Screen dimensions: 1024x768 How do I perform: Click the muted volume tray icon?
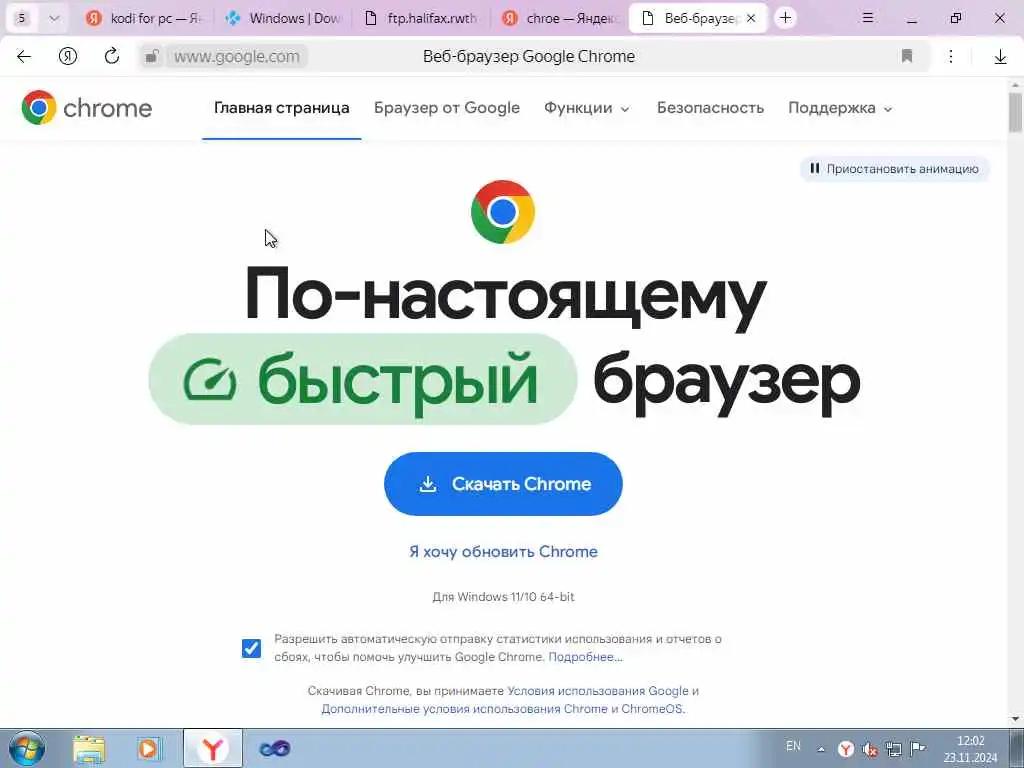tap(869, 749)
